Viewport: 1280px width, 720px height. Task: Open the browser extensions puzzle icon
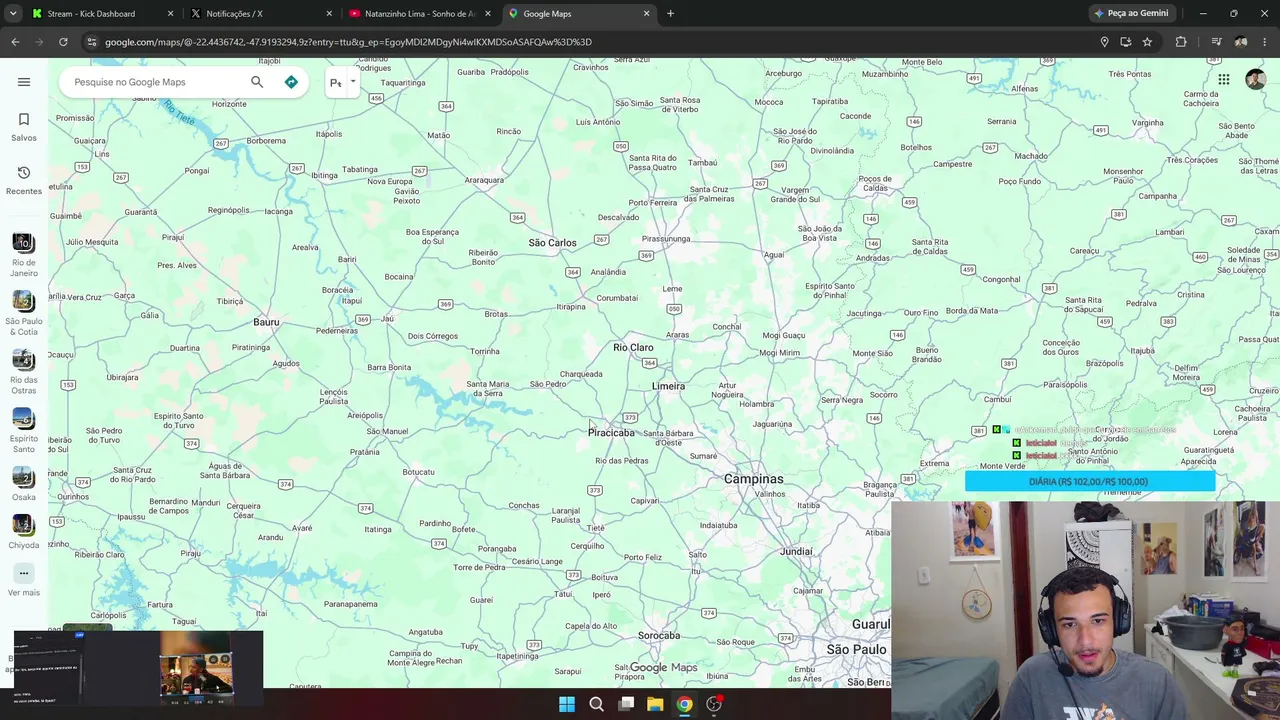(x=1181, y=42)
